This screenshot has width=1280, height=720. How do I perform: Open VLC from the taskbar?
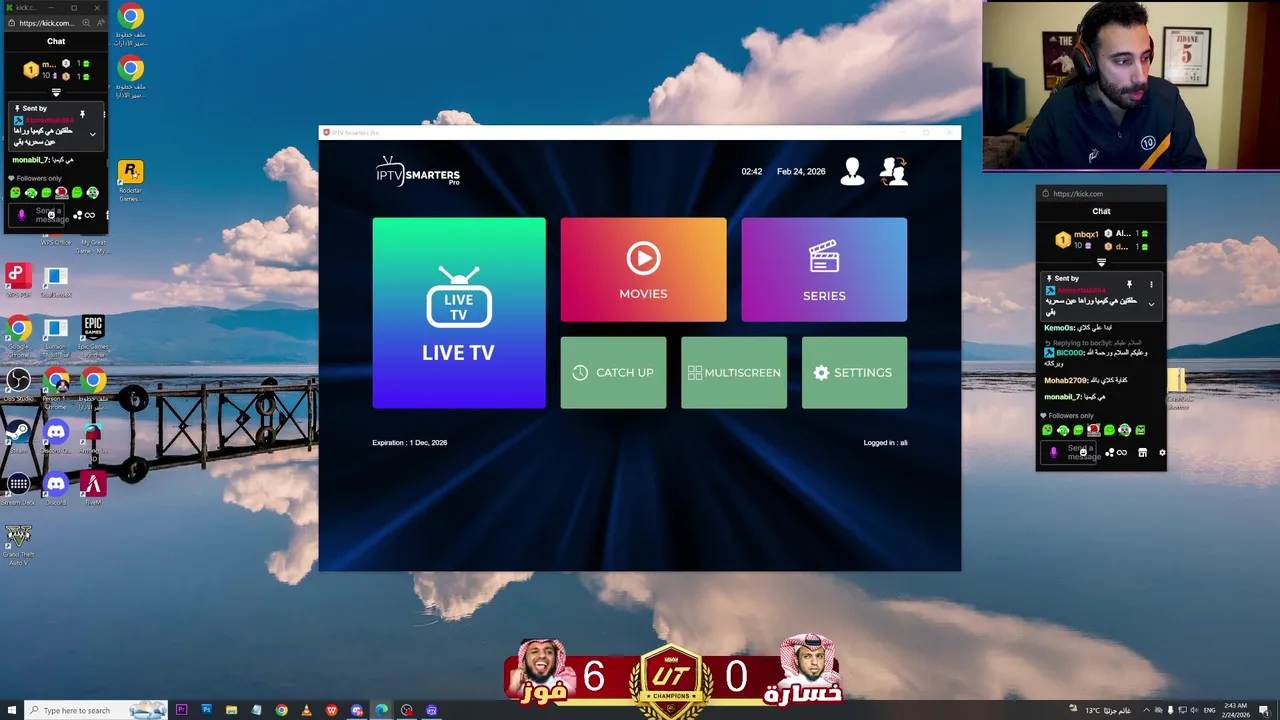306,710
